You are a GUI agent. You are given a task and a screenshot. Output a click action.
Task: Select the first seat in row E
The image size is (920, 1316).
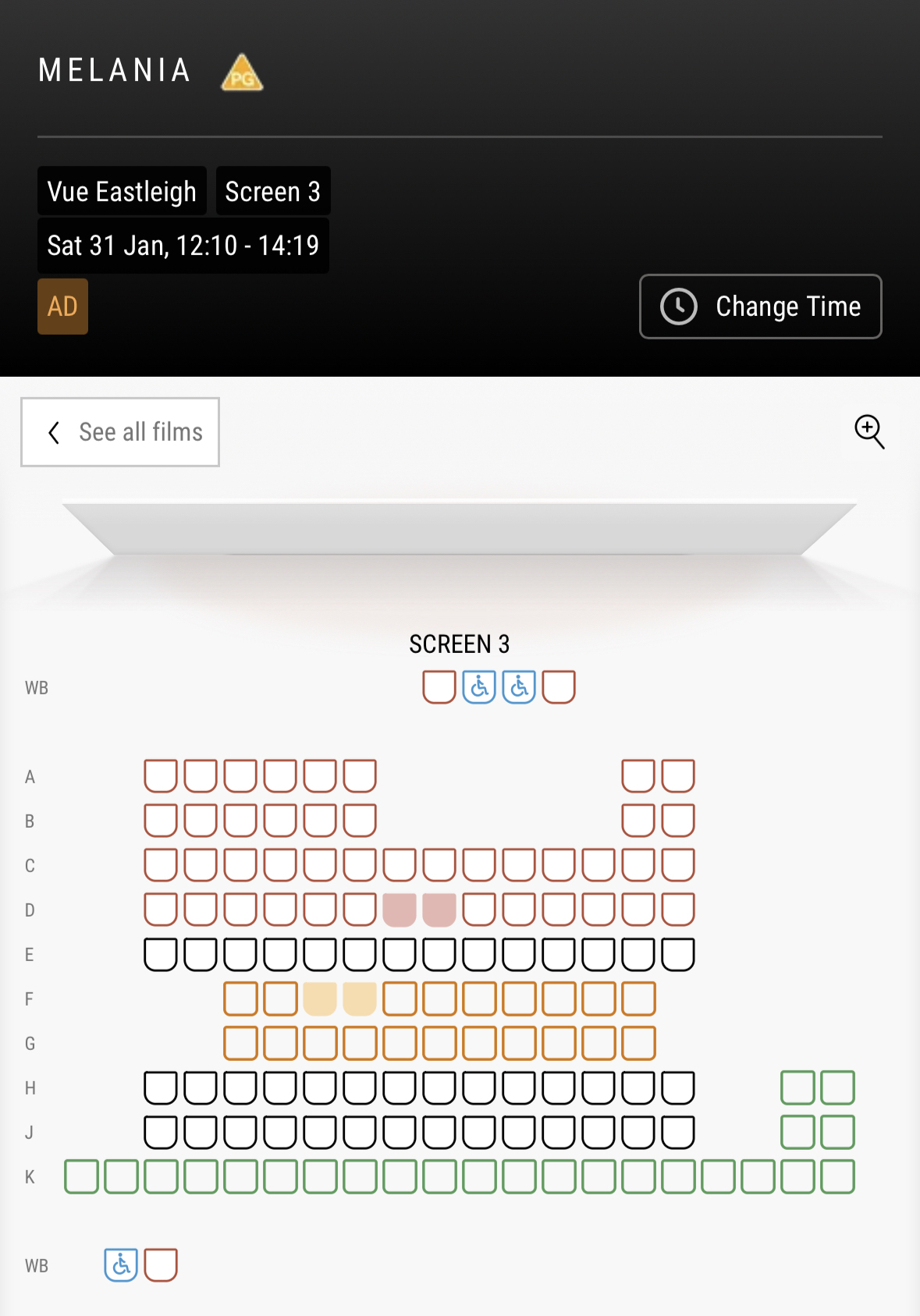[161, 954]
